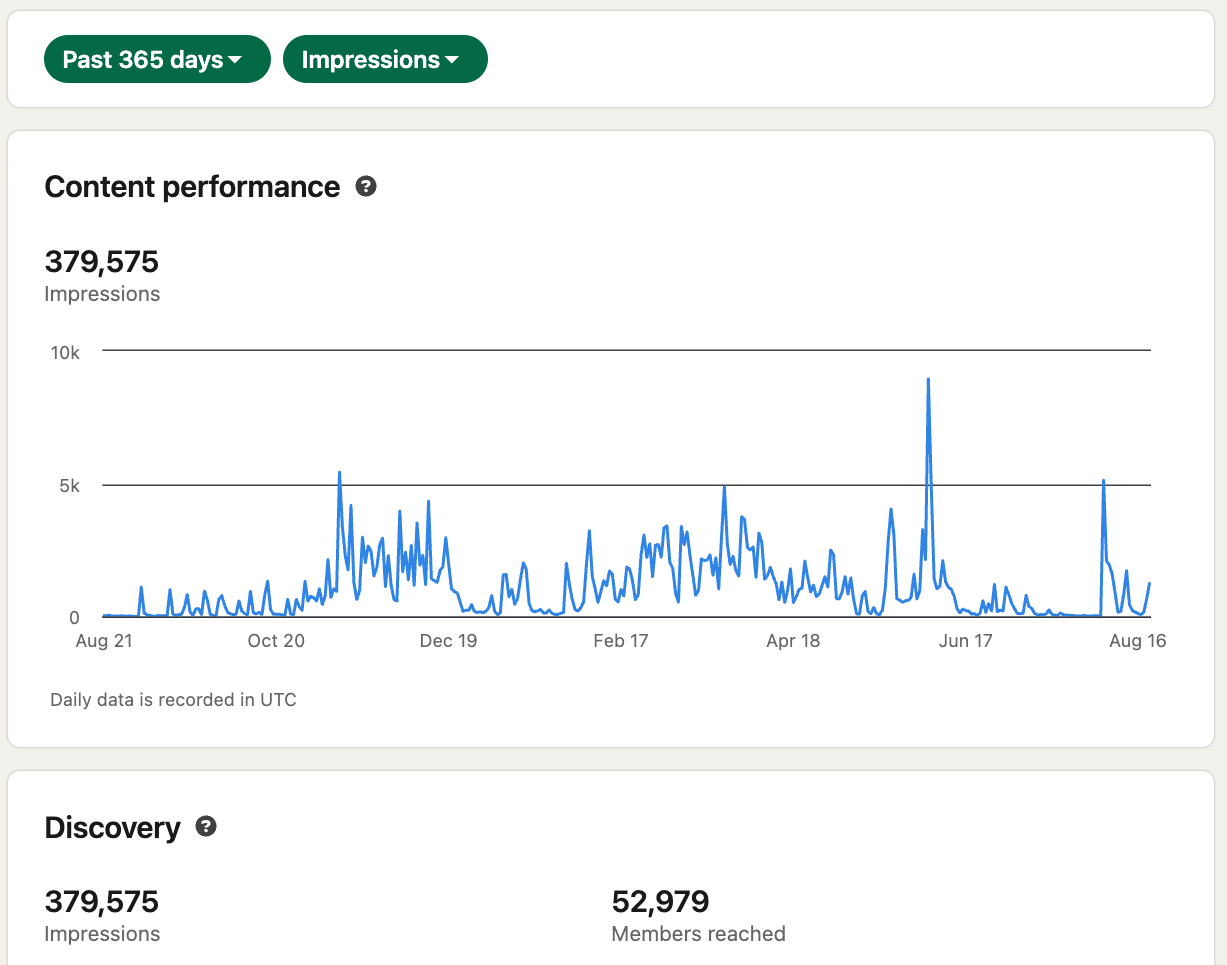This screenshot has width=1227, height=965.
Task: Click the help icon next to Content performance
Action: 366,187
